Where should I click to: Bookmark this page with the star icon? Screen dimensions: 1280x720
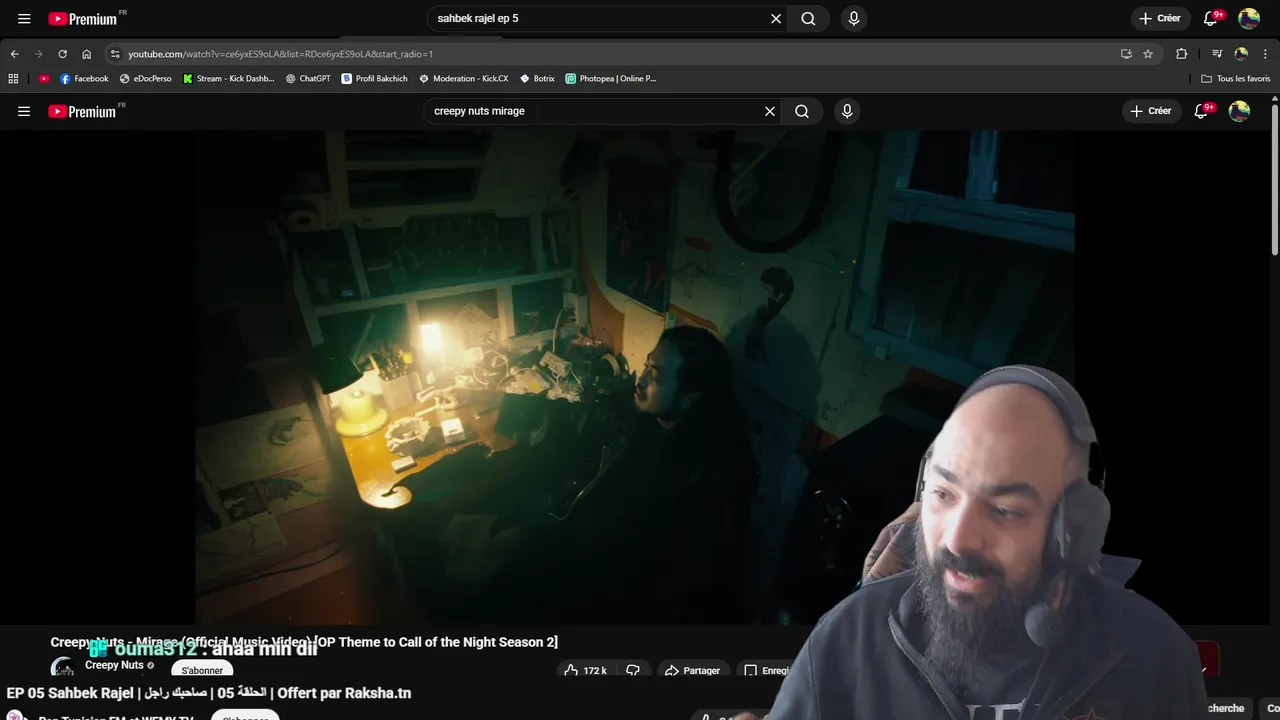click(1148, 54)
